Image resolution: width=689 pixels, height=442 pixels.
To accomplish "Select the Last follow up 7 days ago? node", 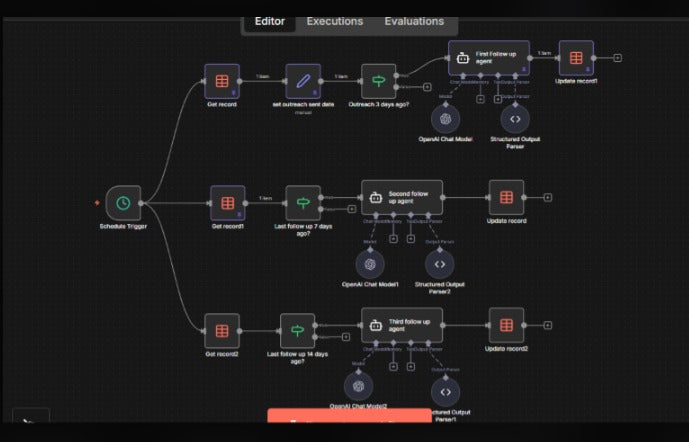I will click(303, 203).
